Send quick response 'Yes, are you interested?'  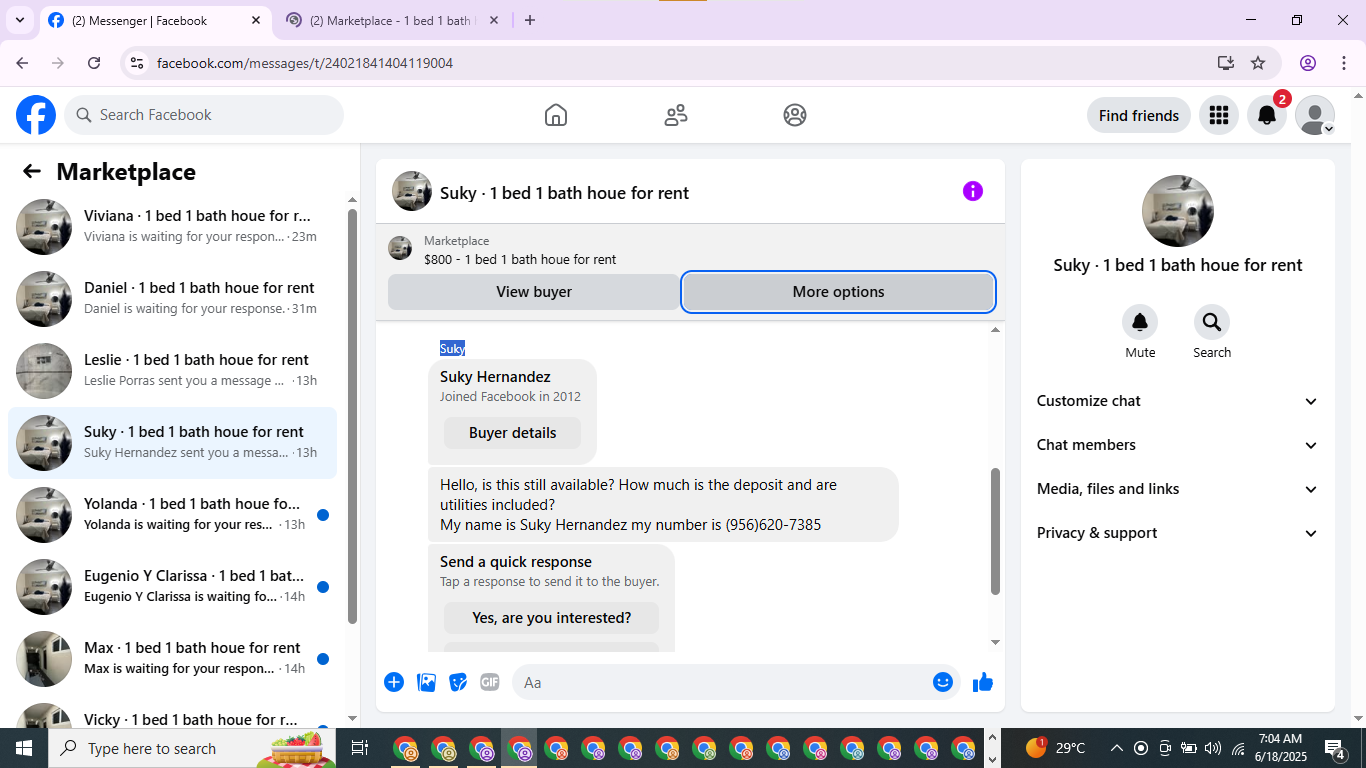(551, 618)
